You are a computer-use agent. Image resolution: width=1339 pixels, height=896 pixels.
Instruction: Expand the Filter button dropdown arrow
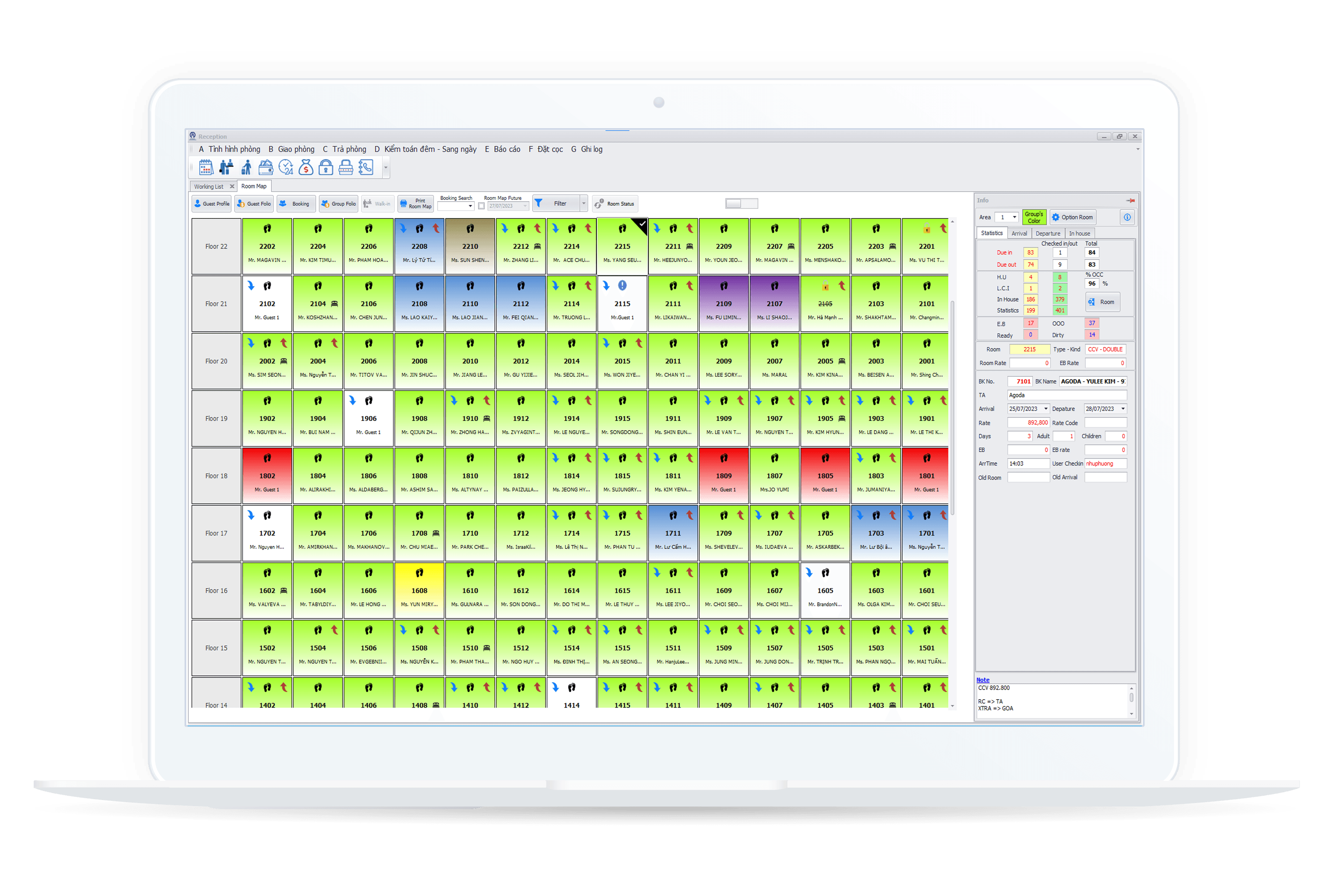coord(583,203)
